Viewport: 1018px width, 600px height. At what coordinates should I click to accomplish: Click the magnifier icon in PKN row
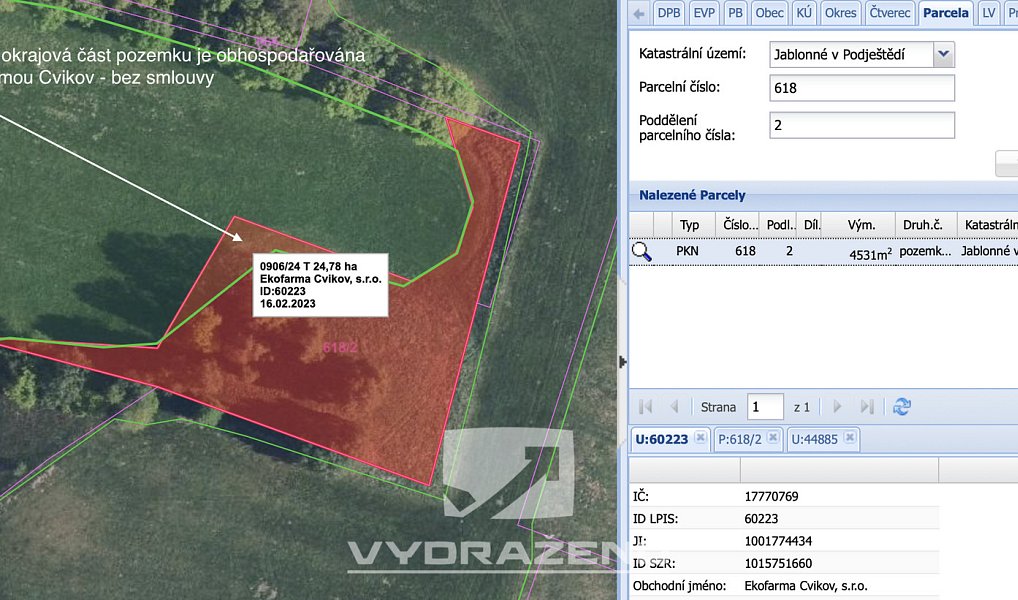coord(641,251)
